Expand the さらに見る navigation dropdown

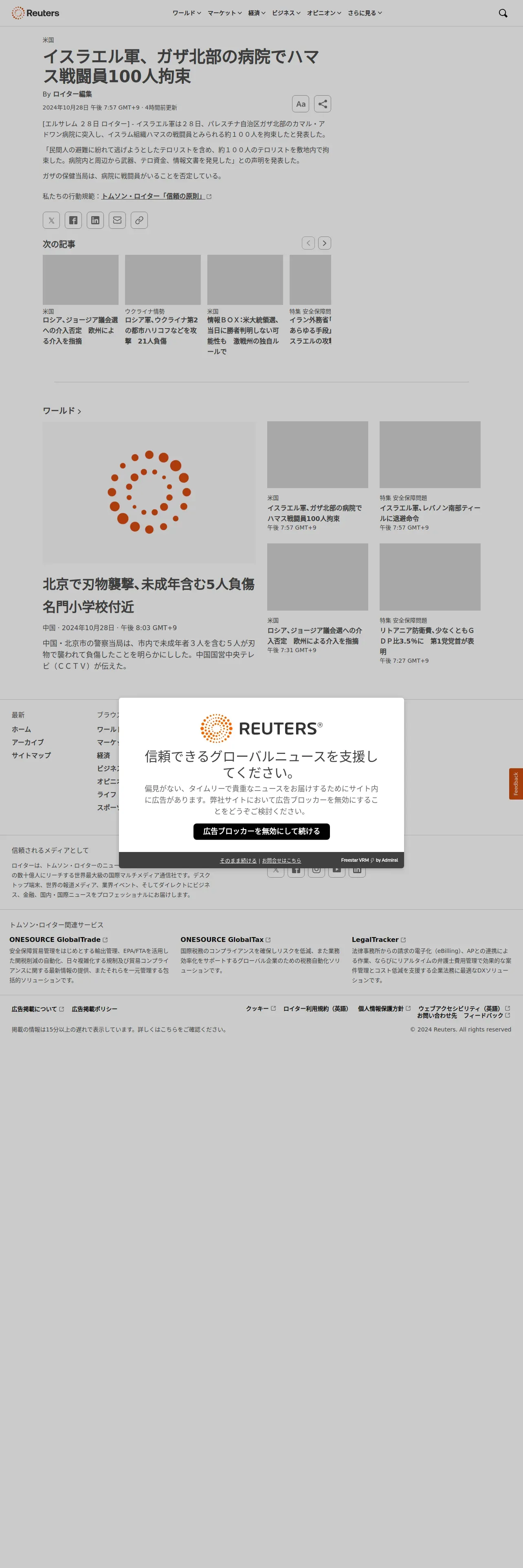365,13
